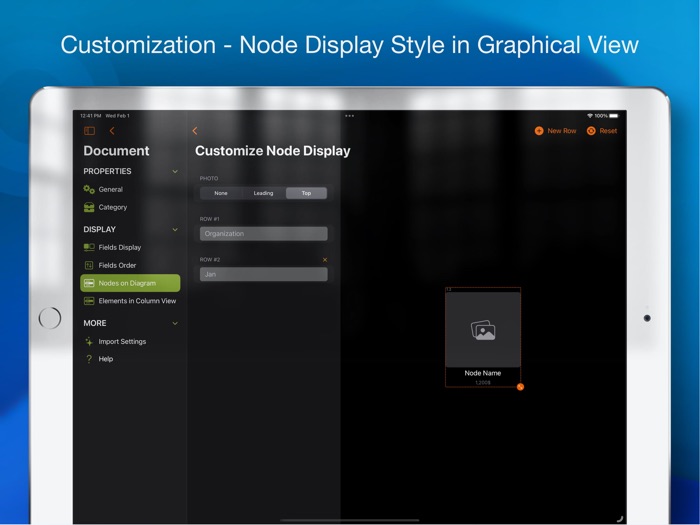The width and height of the screenshot is (700, 525).
Task: Add a New Row
Action: (x=555, y=131)
